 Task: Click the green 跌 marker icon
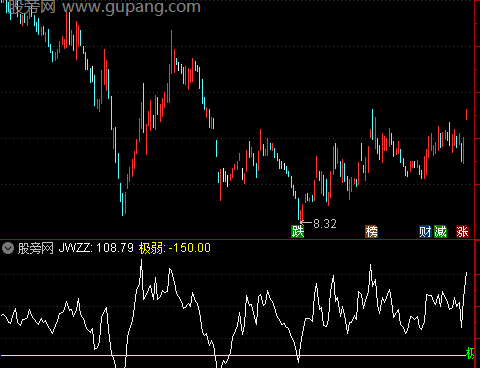tap(298, 231)
